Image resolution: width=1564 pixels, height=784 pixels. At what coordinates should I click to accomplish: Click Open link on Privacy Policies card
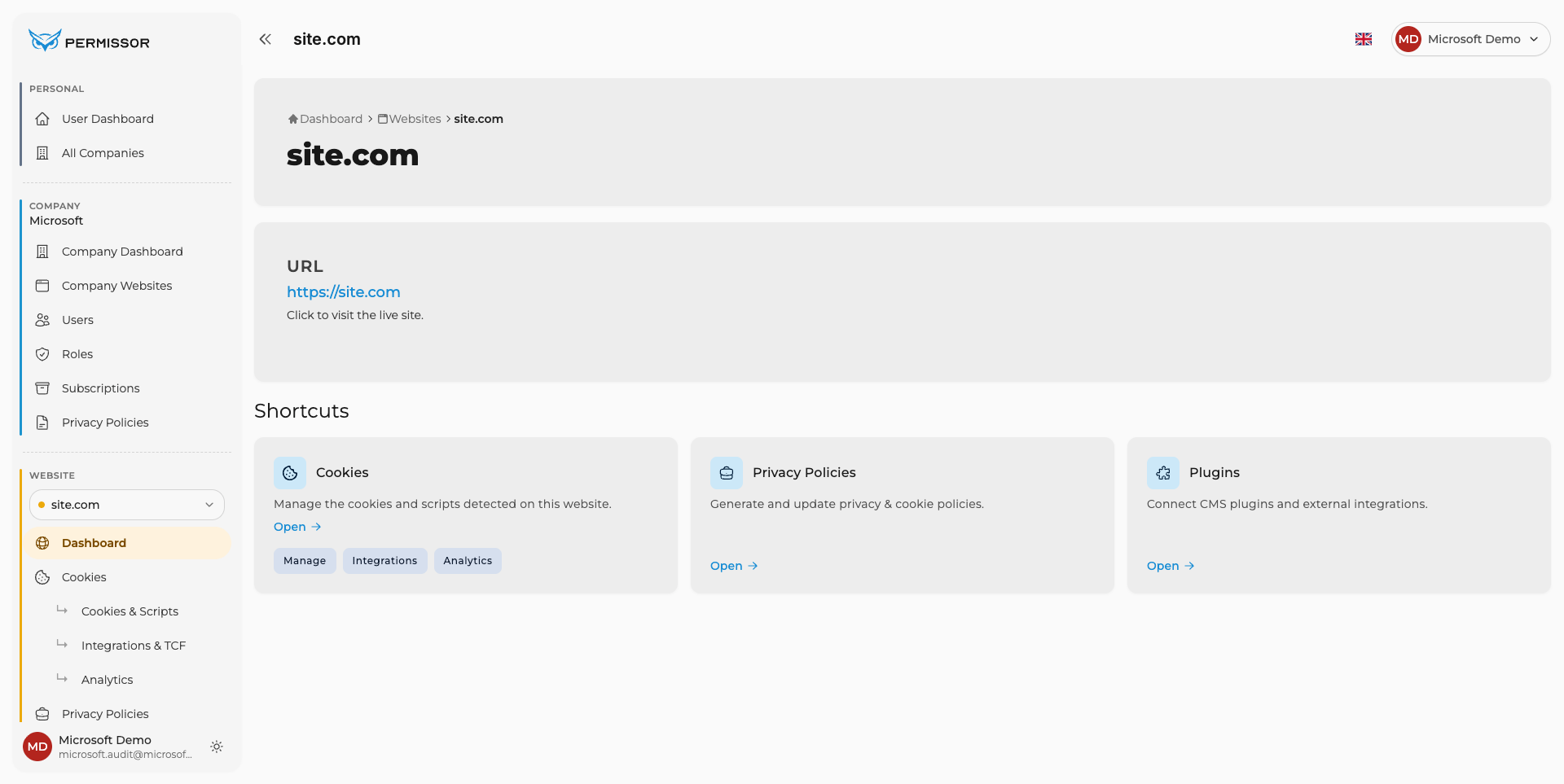point(734,566)
